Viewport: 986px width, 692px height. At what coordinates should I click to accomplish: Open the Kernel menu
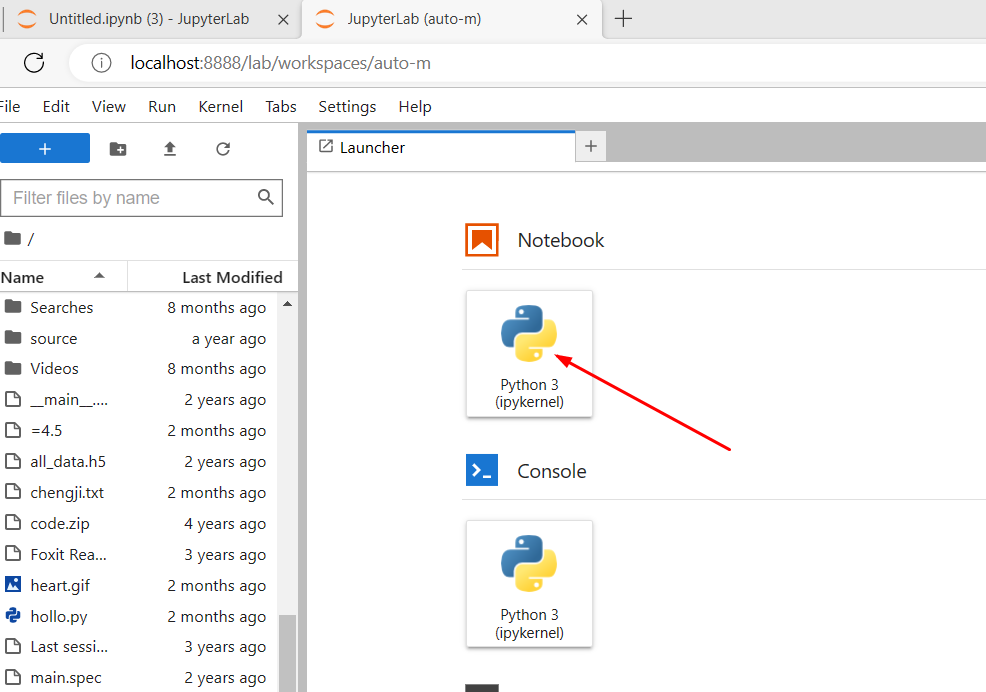click(221, 106)
